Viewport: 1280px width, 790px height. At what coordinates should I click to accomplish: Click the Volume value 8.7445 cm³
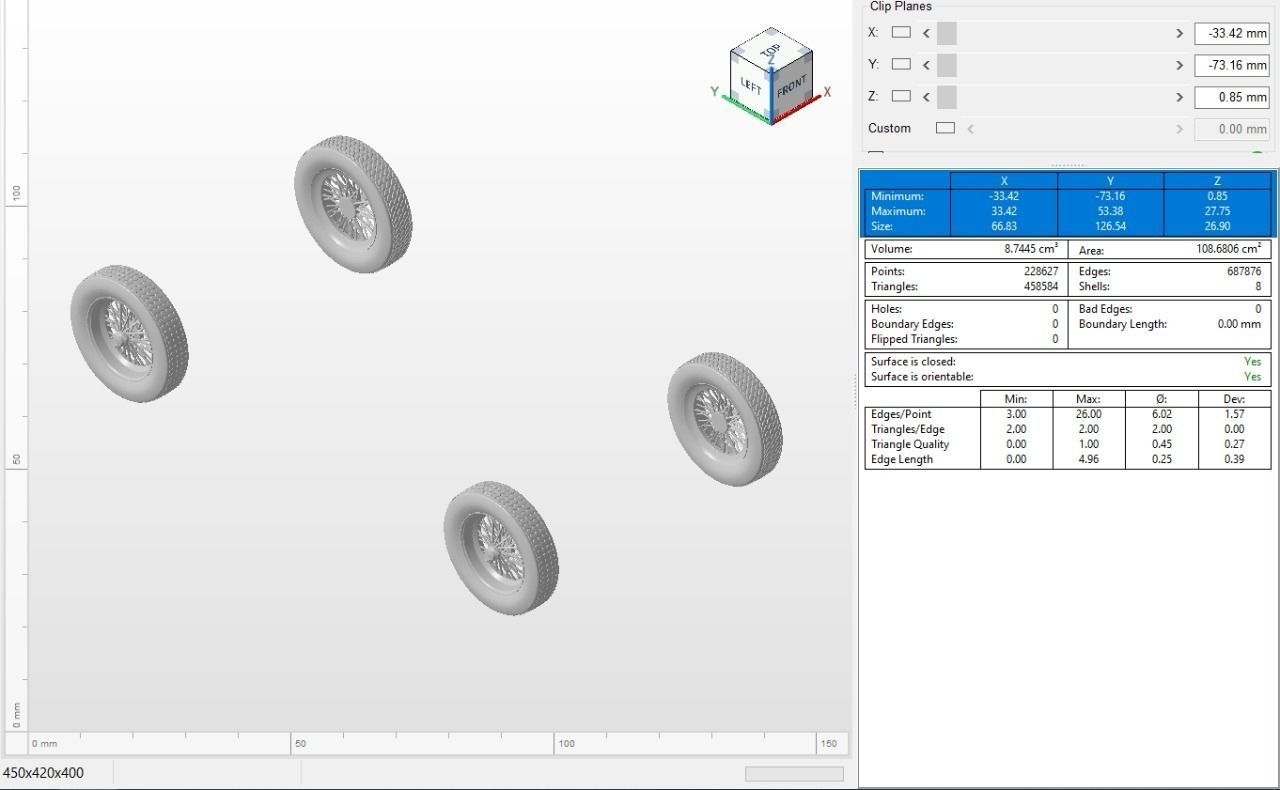1030,249
